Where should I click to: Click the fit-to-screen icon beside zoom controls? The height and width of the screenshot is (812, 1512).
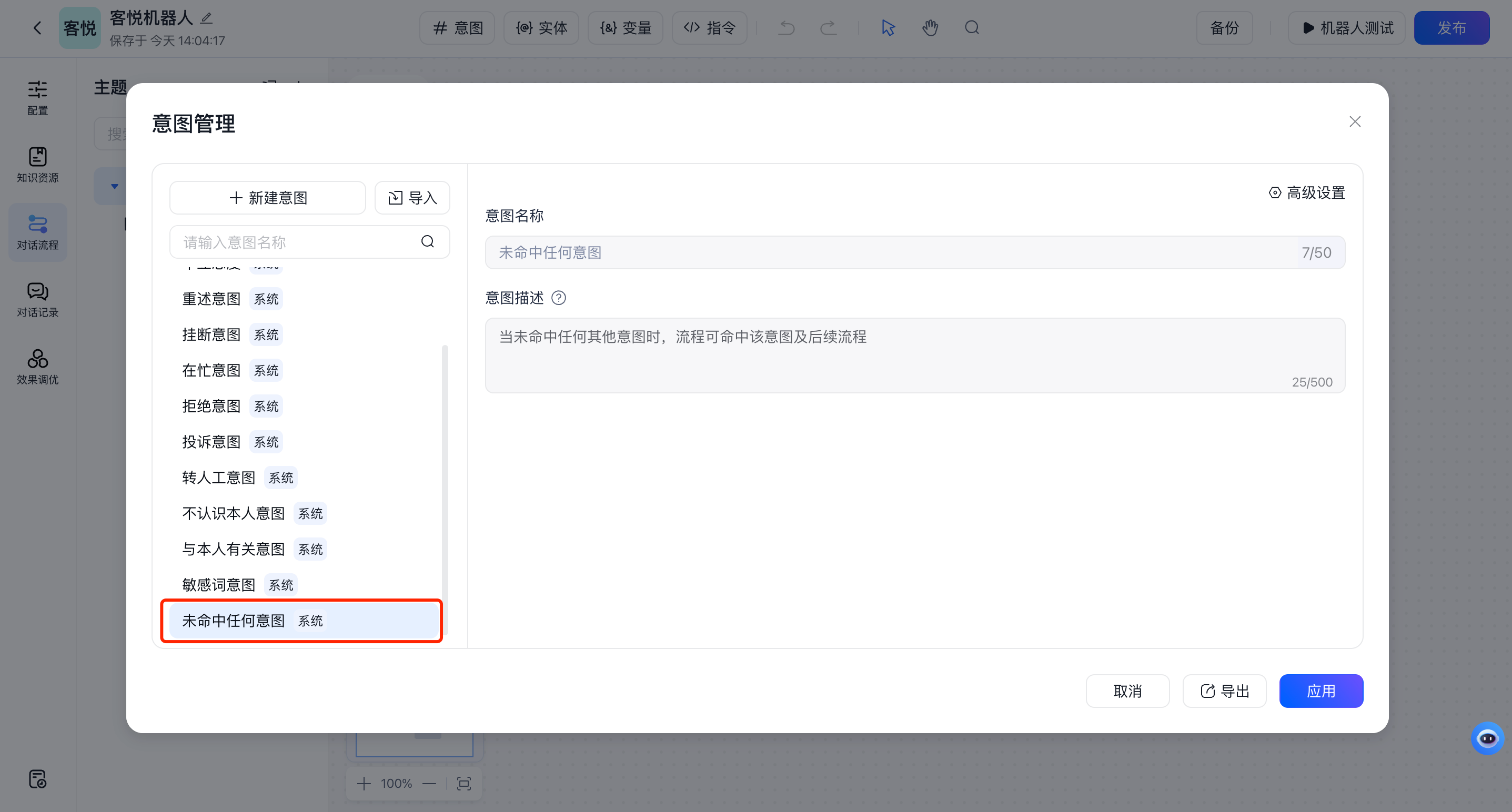click(x=463, y=783)
